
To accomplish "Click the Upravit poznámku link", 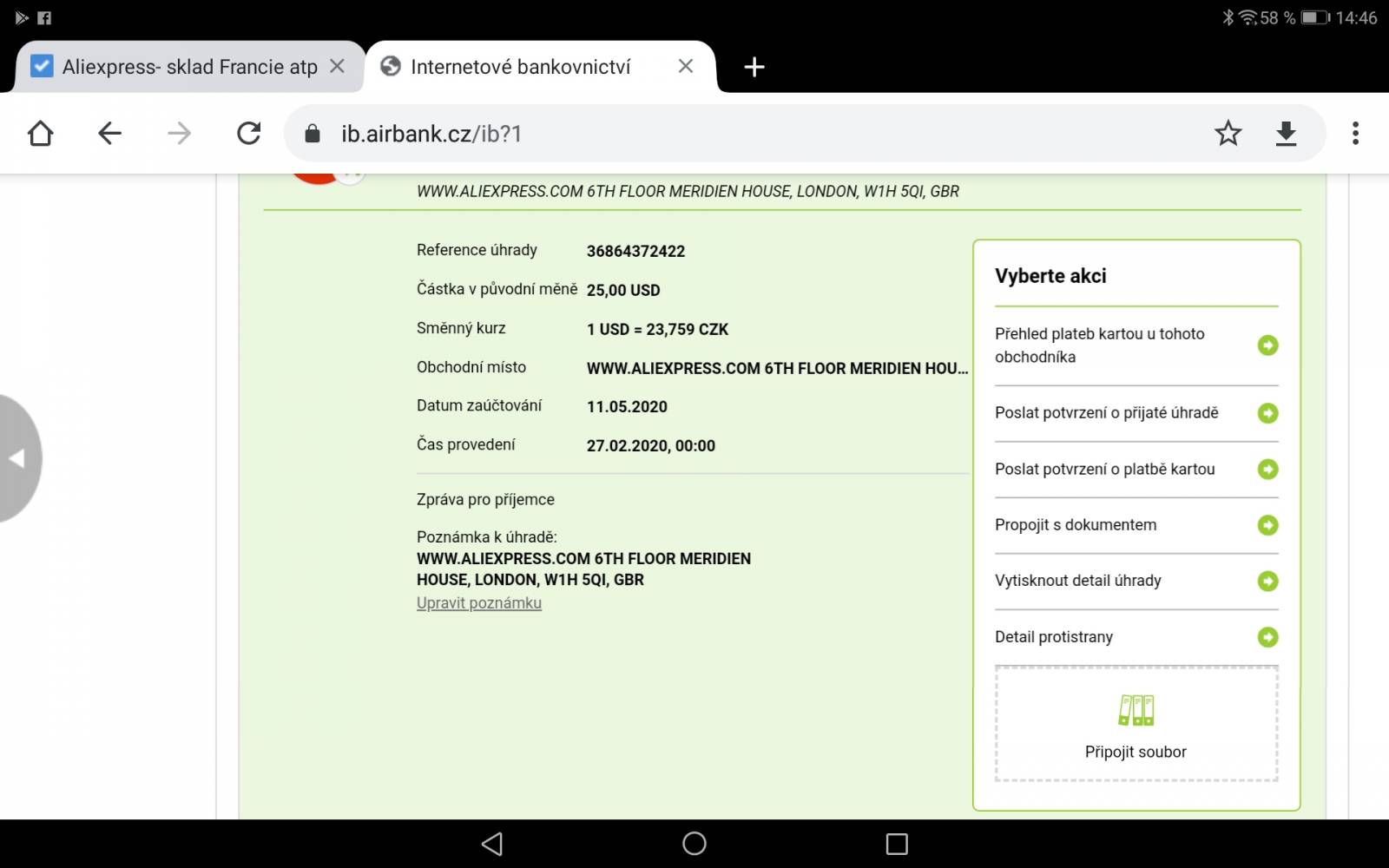I will click(x=479, y=603).
